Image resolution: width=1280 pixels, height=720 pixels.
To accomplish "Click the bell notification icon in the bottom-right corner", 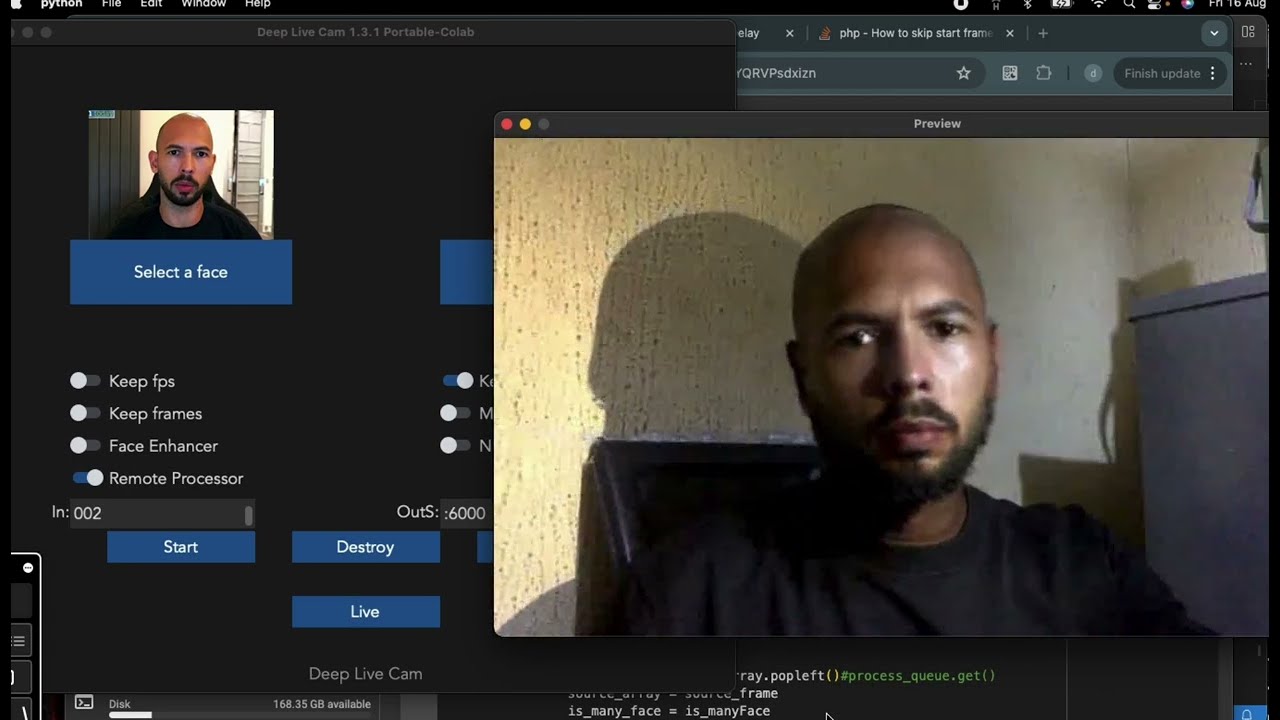I will [x=1246, y=714].
